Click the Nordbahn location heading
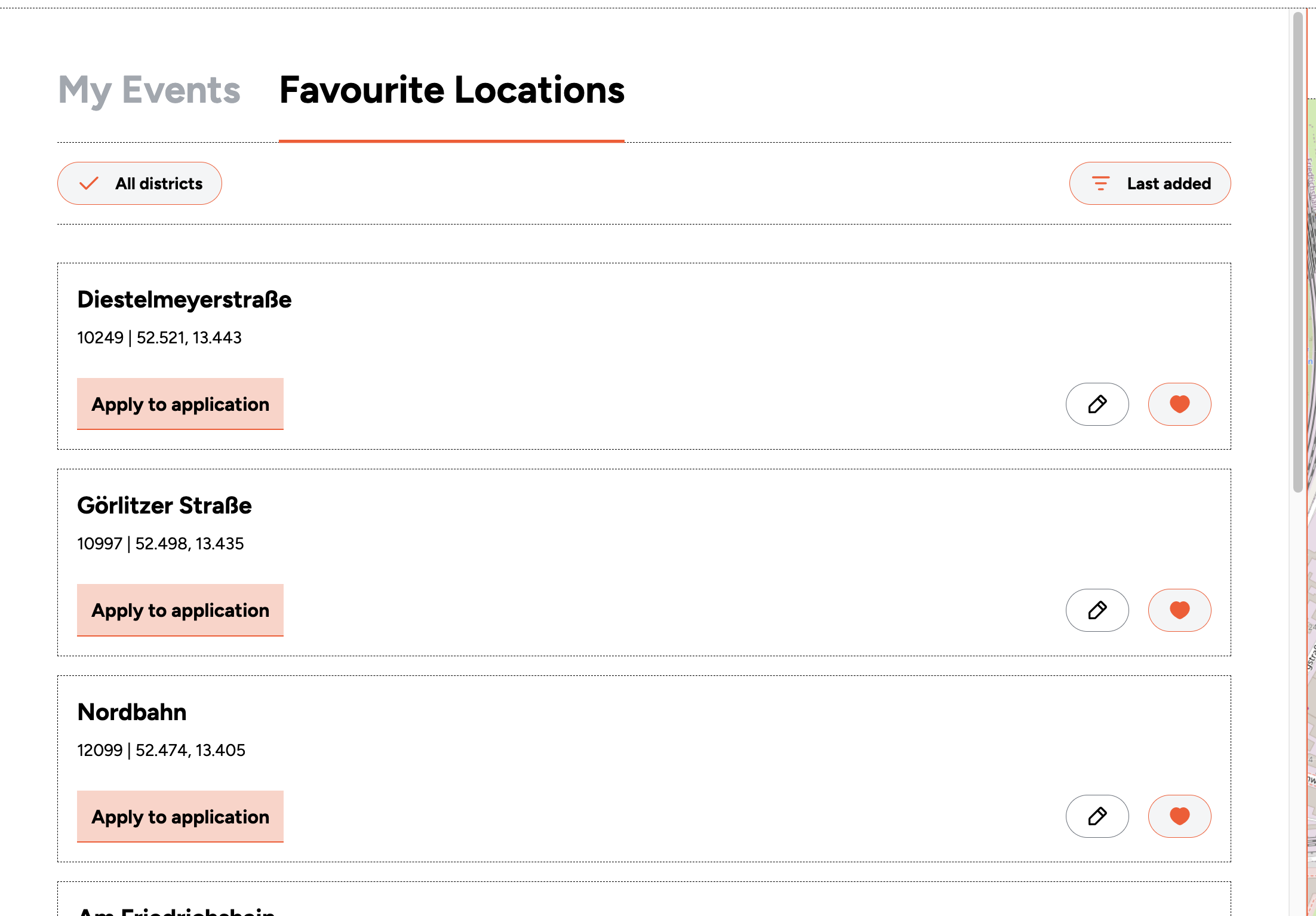1316x916 pixels. coord(132,712)
